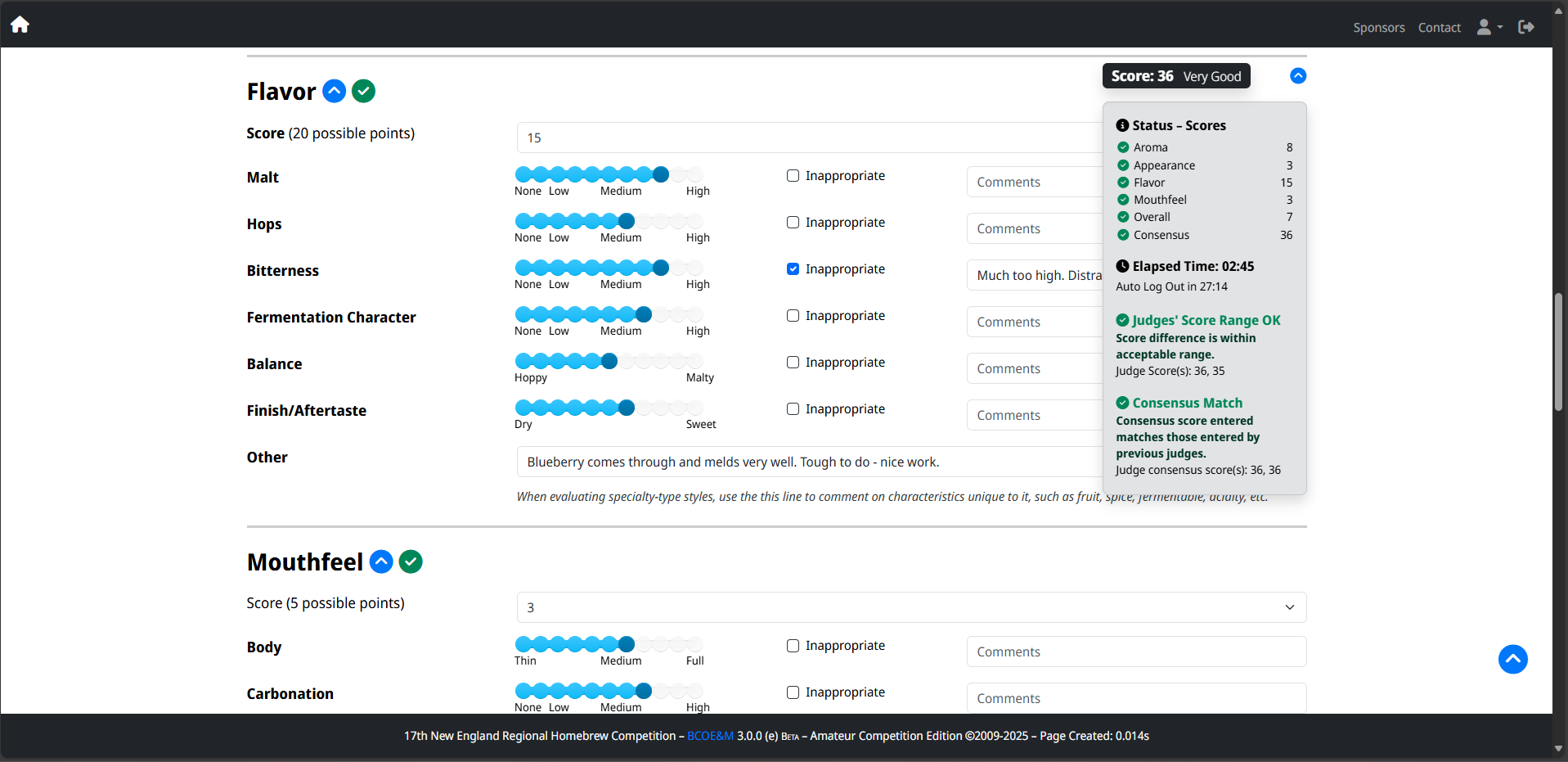
Task: Mark the Flavor section complete with the checkmark icon
Action: coord(363,91)
